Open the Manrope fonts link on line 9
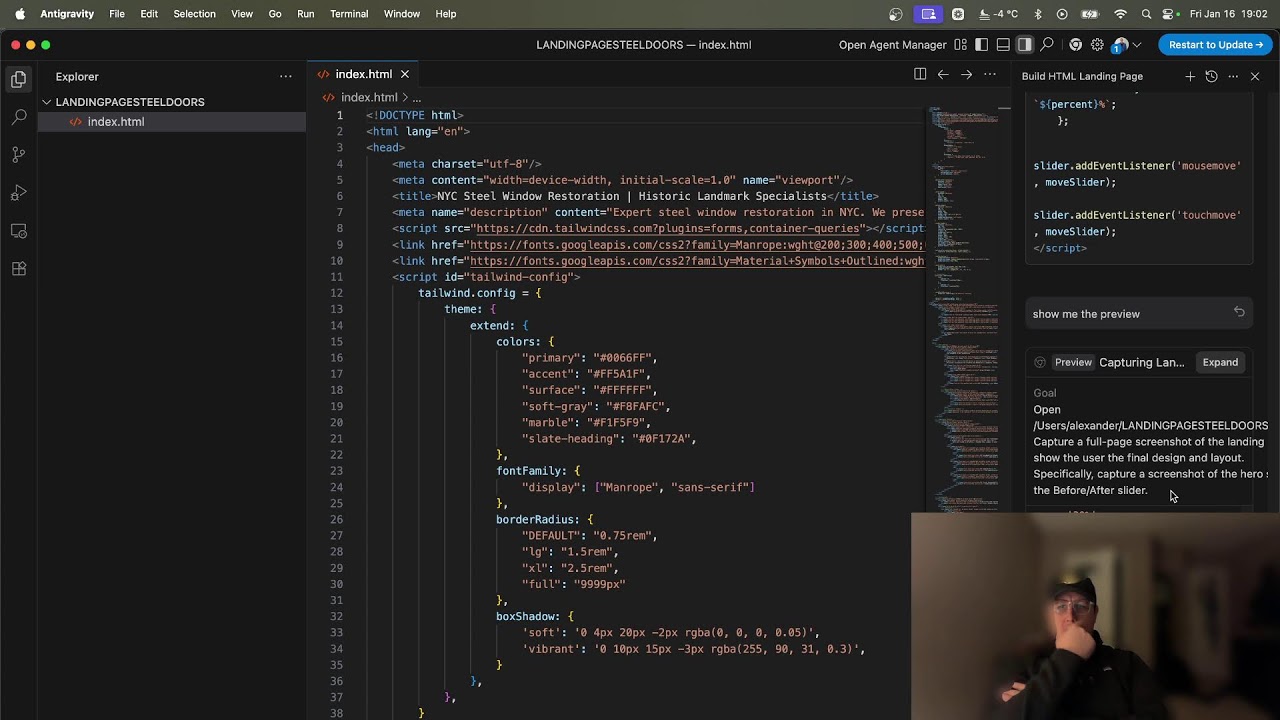Viewport: 1280px width, 720px height. click(x=696, y=245)
